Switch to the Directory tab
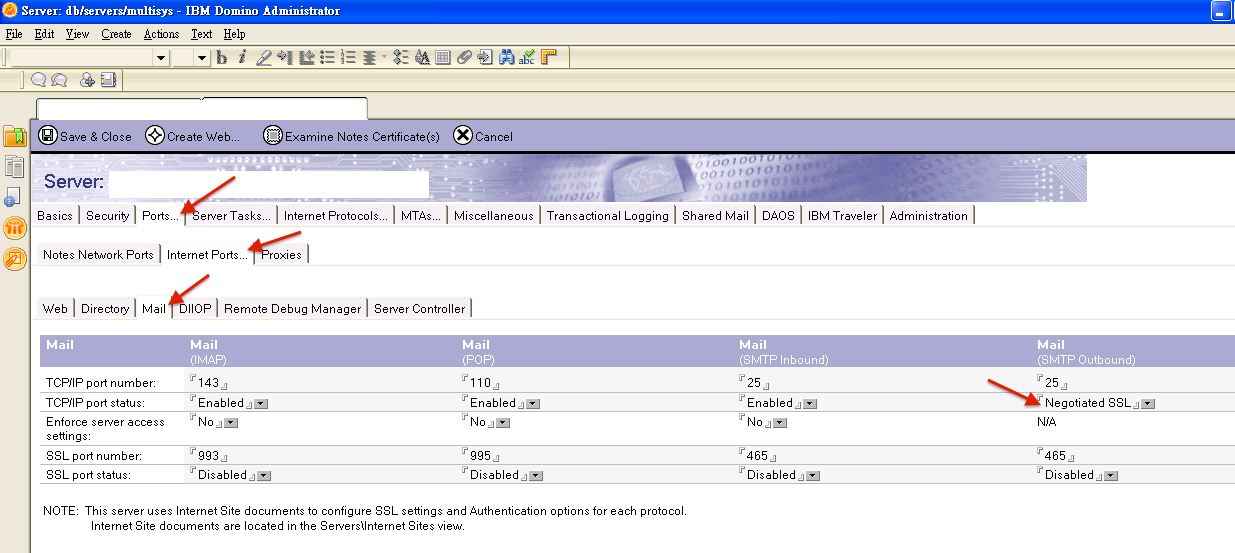1235x553 pixels. tap(105, 309)
